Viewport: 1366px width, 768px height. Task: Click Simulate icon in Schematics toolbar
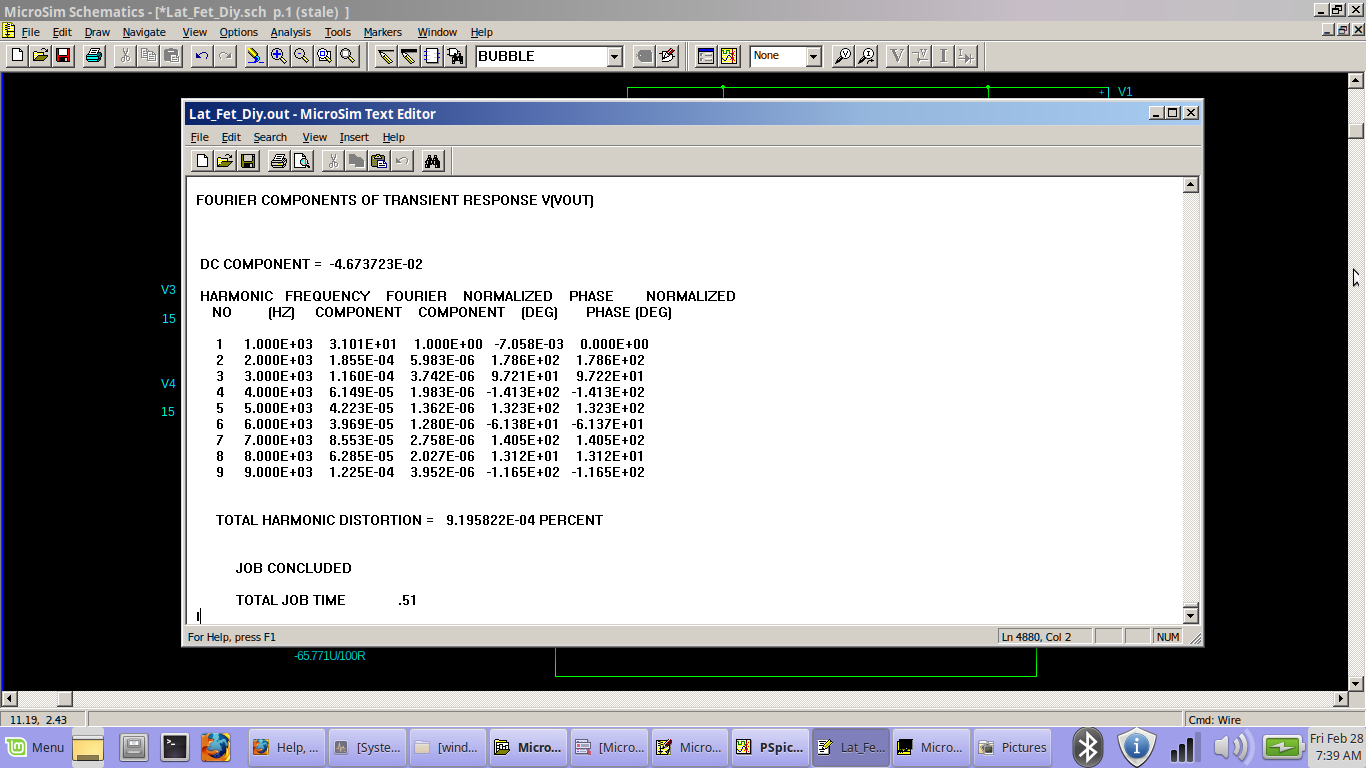pos(729,56)
